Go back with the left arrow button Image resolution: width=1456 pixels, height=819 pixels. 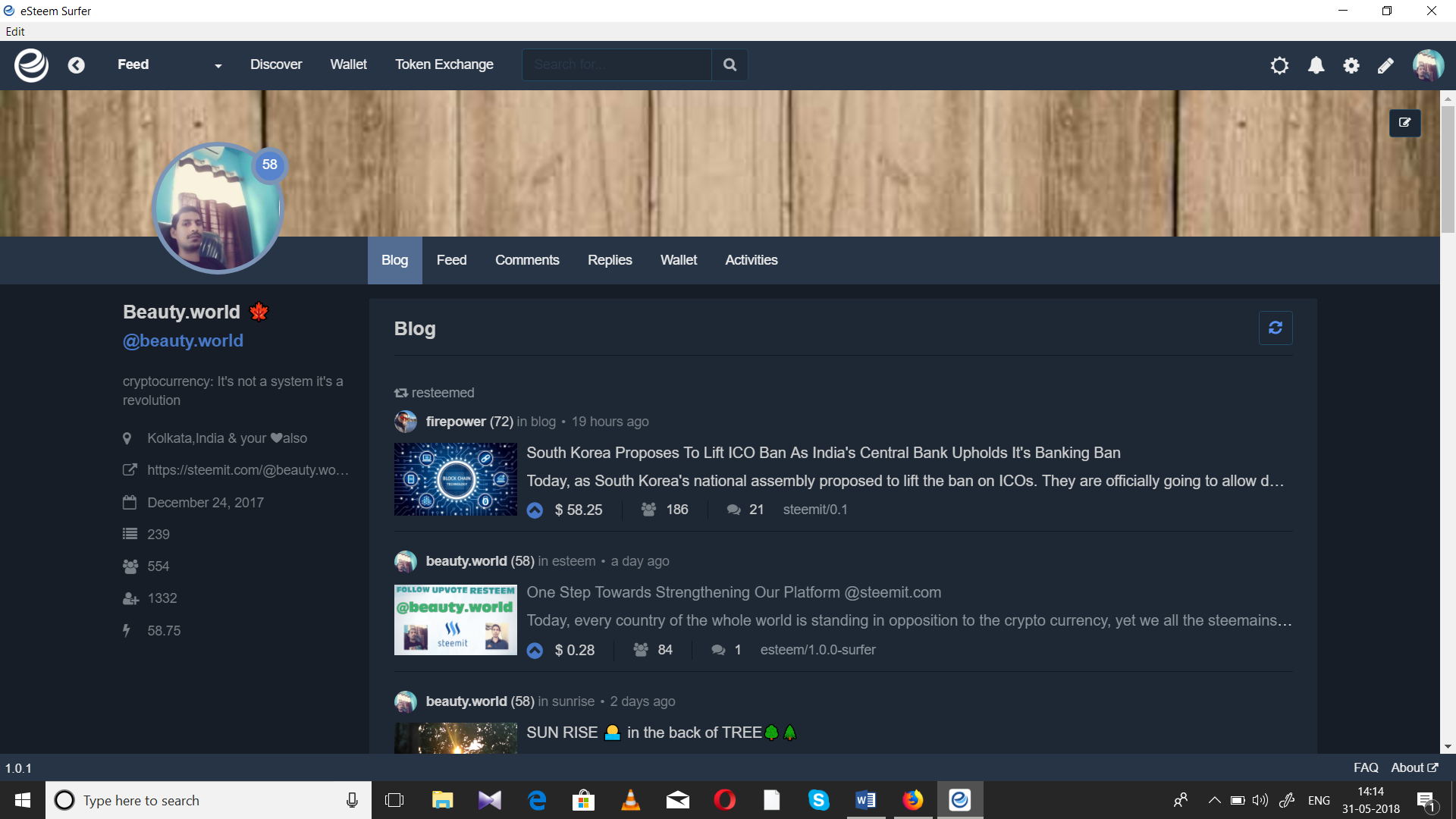pyautogui.click(x=76, y=65)
